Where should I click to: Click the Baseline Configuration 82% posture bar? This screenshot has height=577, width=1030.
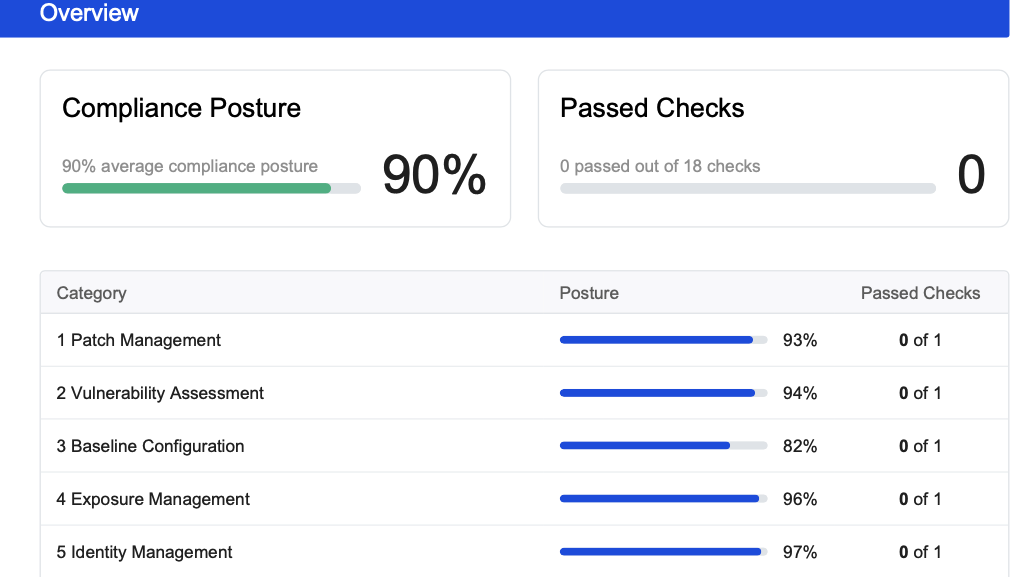[x=663, y=446]
